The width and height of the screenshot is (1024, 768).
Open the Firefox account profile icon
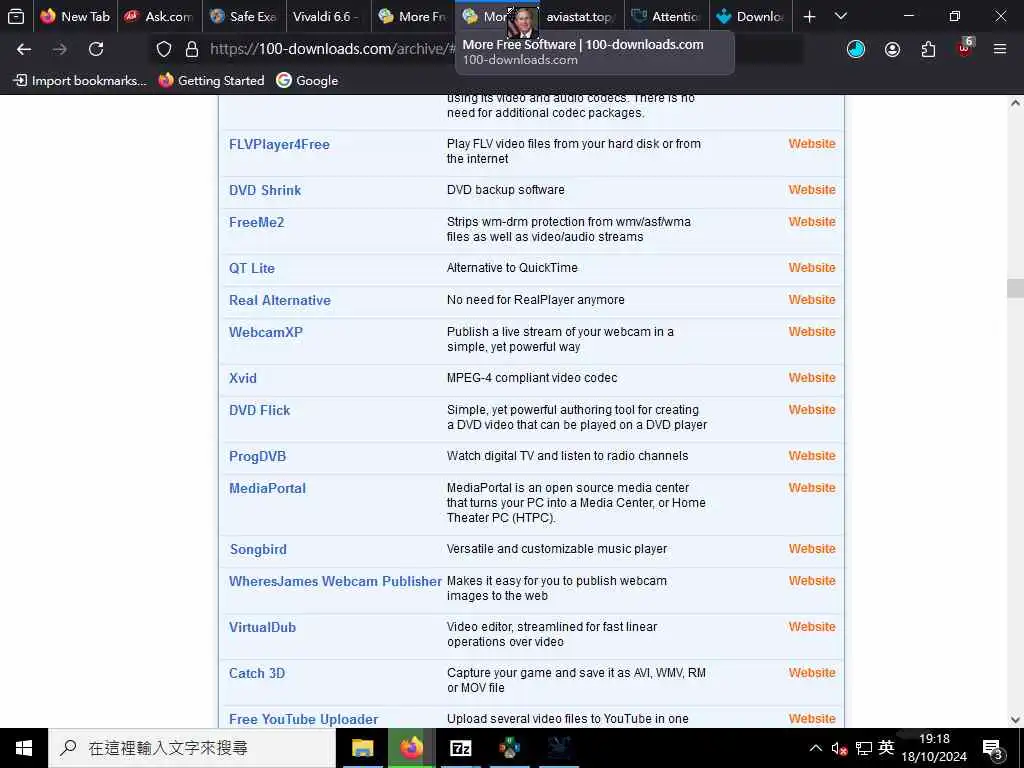tap(892, 49)
